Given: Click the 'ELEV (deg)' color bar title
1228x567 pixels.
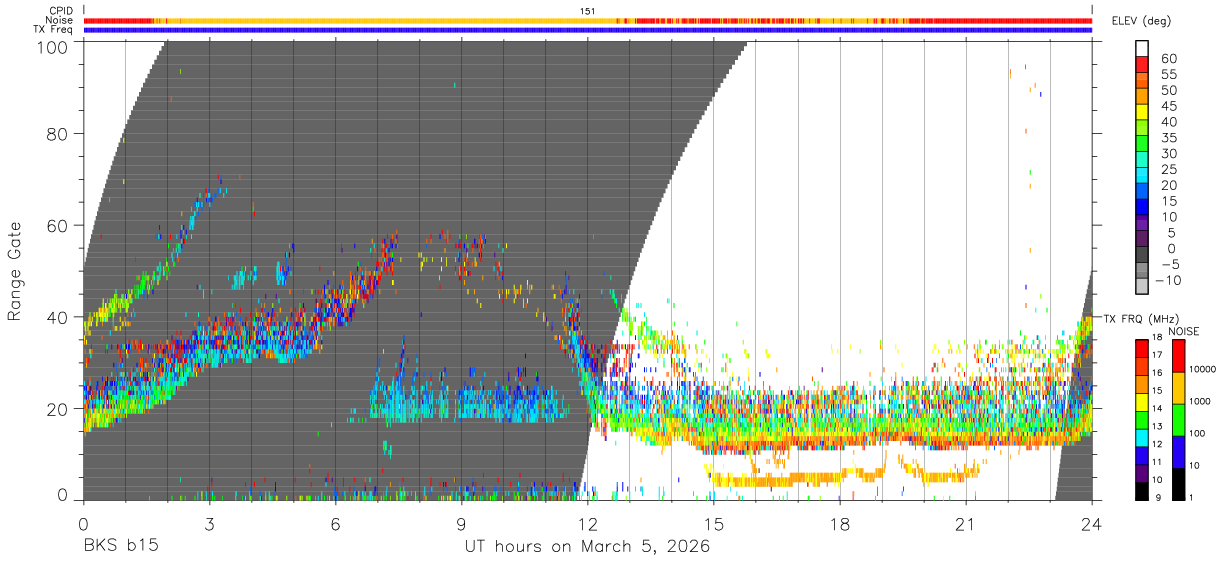Looking at the screenshot, I should point(1141,20).
